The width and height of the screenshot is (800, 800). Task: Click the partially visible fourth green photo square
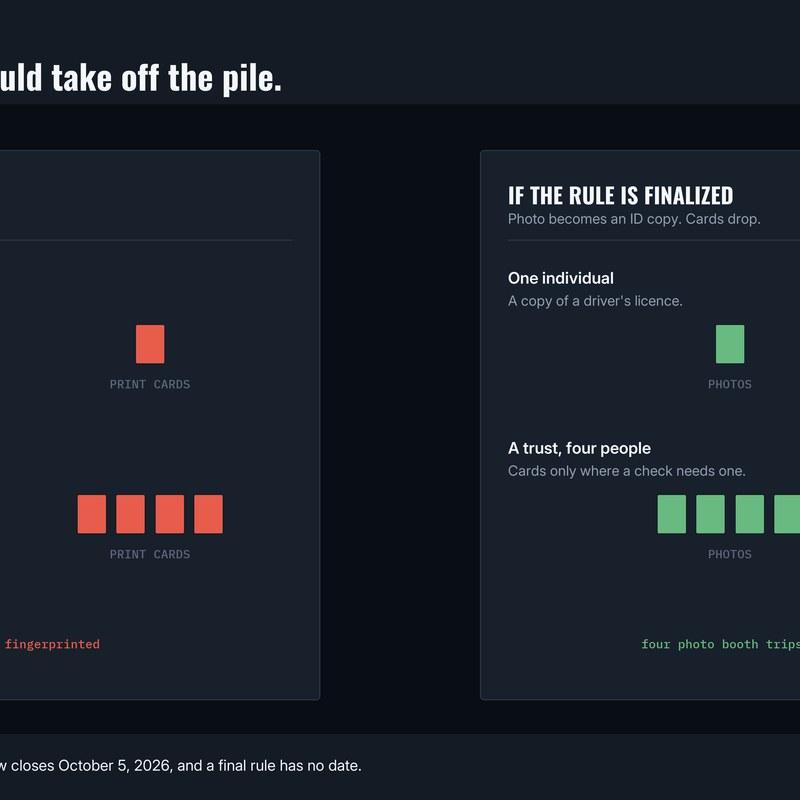[787, 514]
